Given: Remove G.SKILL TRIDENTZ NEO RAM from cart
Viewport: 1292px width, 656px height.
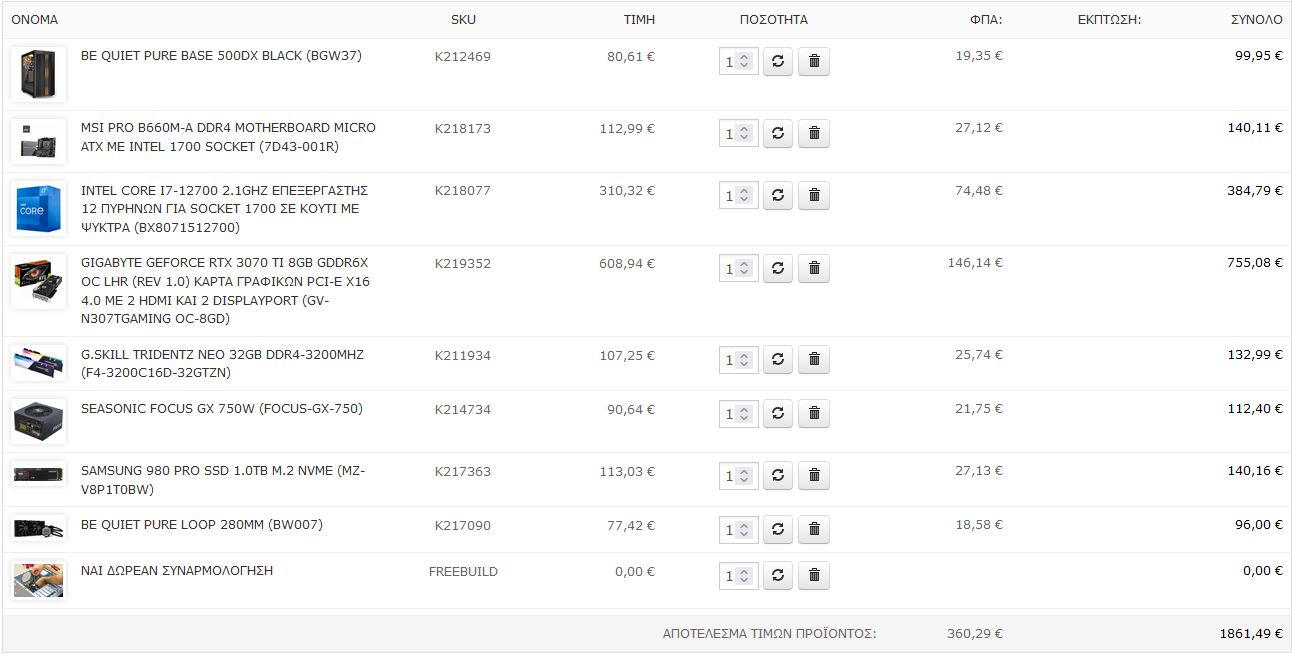Looking at the screenshot, I should point(814,360).
